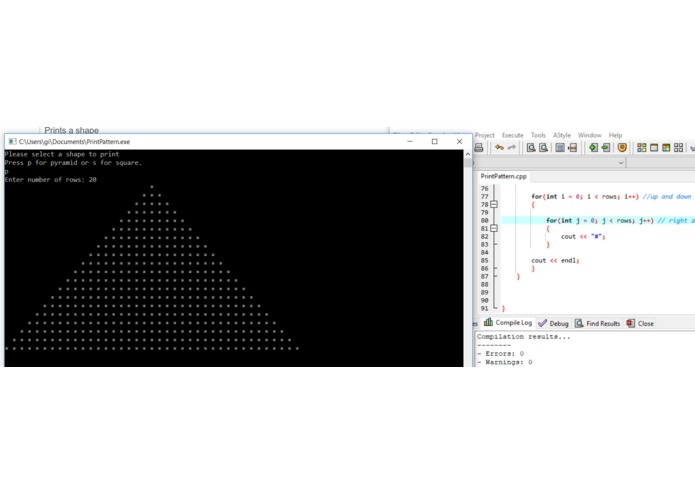695x494 pixels.
Task: Open Find with the first magnifier icon
Action: (531, 148)
